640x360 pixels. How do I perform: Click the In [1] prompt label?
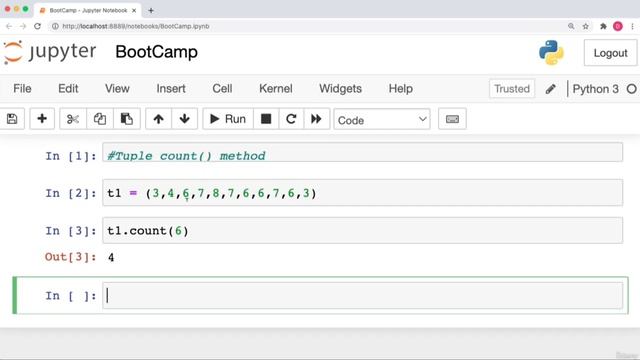point(71,156)
